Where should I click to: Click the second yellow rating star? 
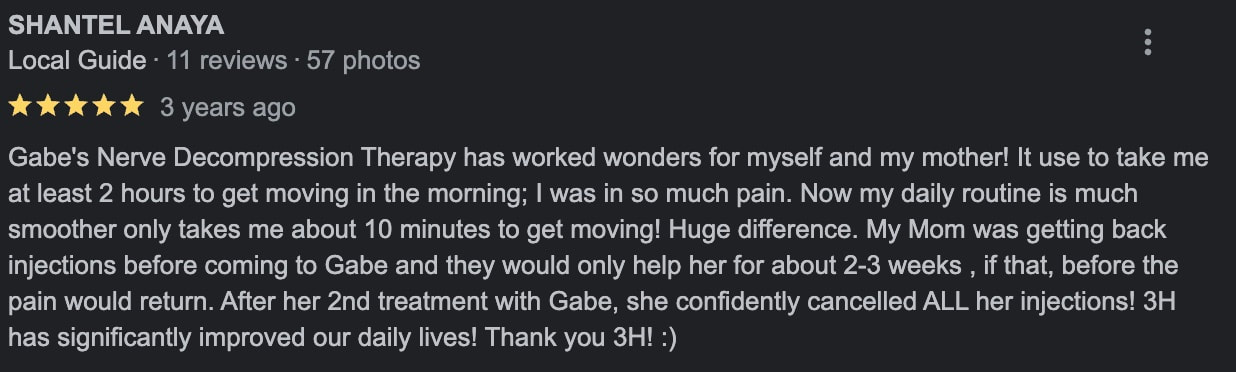coord(48,106)
